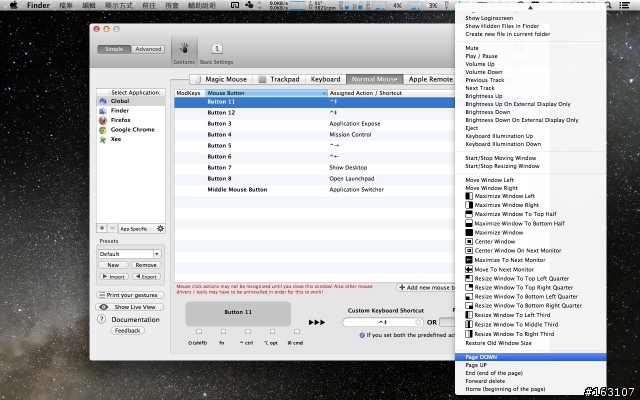
Task: Choose Page UP from the action menu
Action: (531, 365)
